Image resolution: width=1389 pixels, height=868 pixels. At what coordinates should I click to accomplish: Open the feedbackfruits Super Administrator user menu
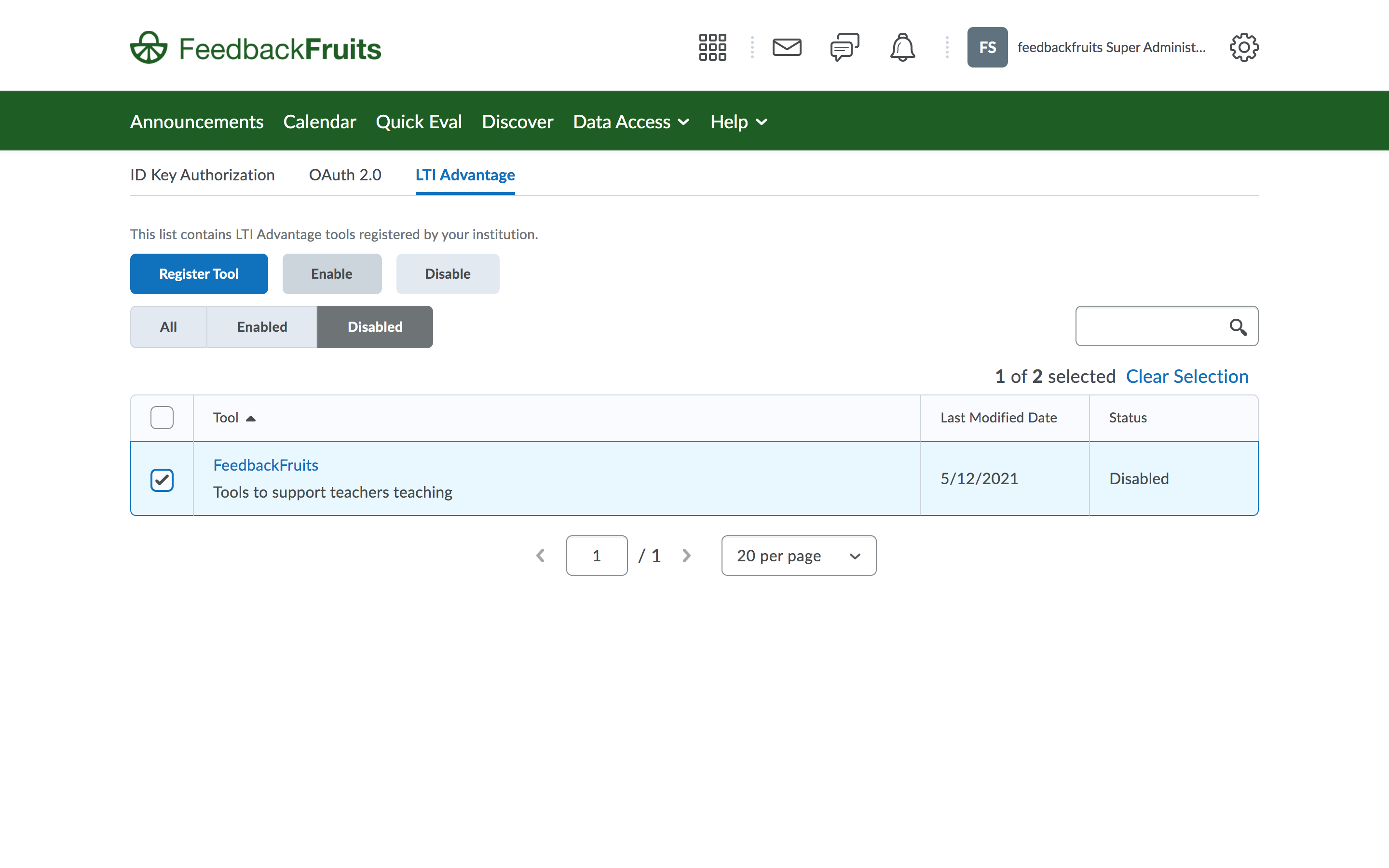[1111, 47]
